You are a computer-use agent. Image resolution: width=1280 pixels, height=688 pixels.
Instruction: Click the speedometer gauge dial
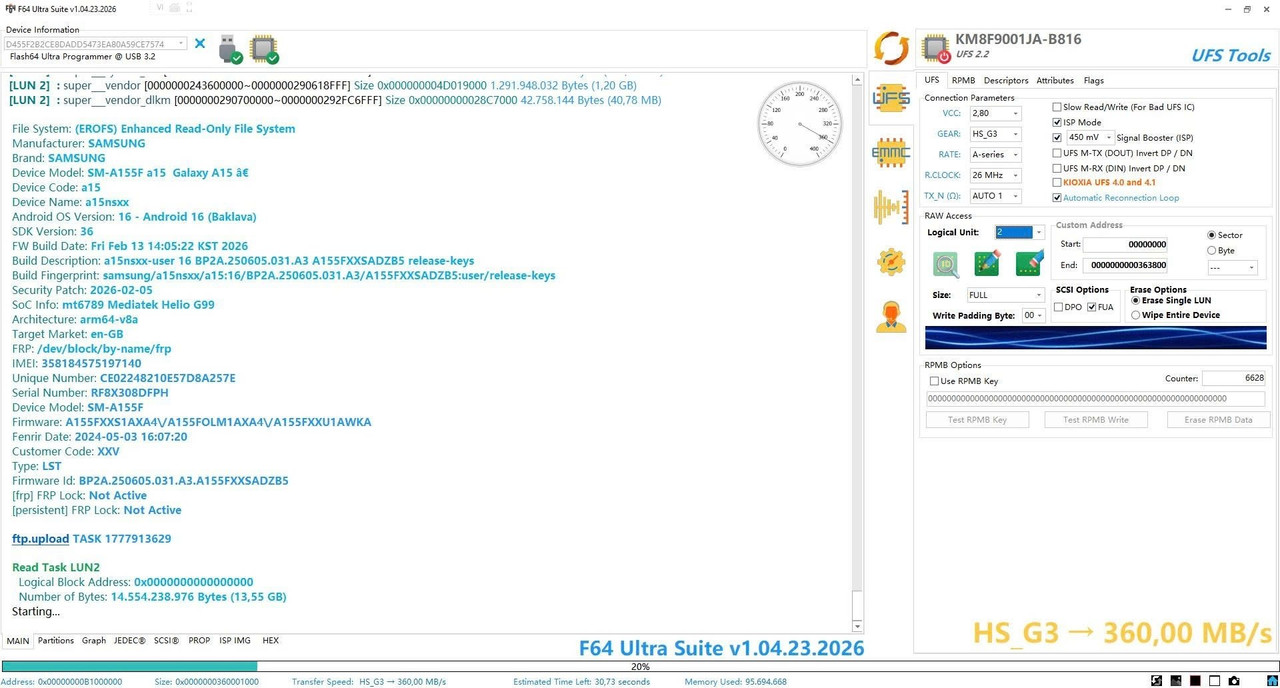(x=800, y=124)
